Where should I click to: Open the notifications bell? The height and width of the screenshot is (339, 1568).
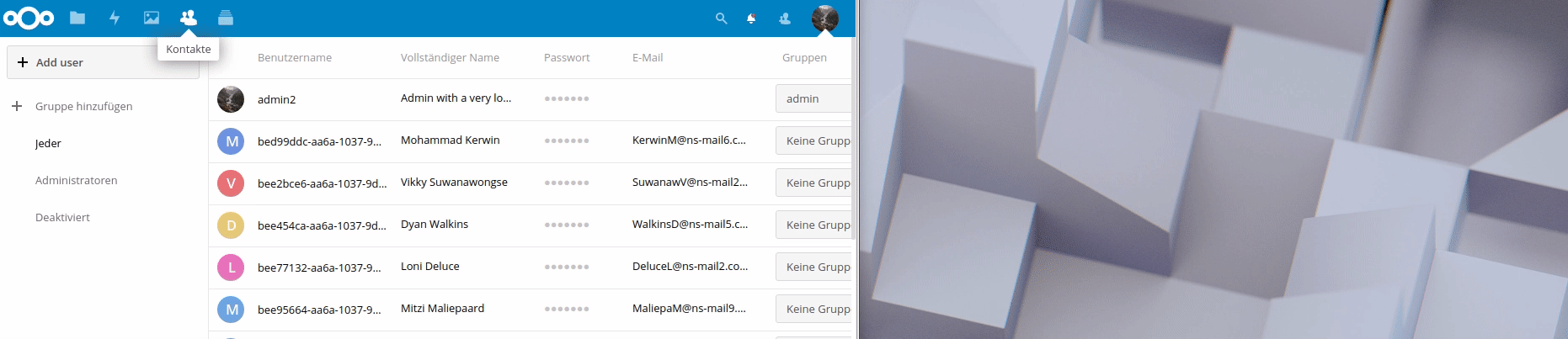pos(751,18)
